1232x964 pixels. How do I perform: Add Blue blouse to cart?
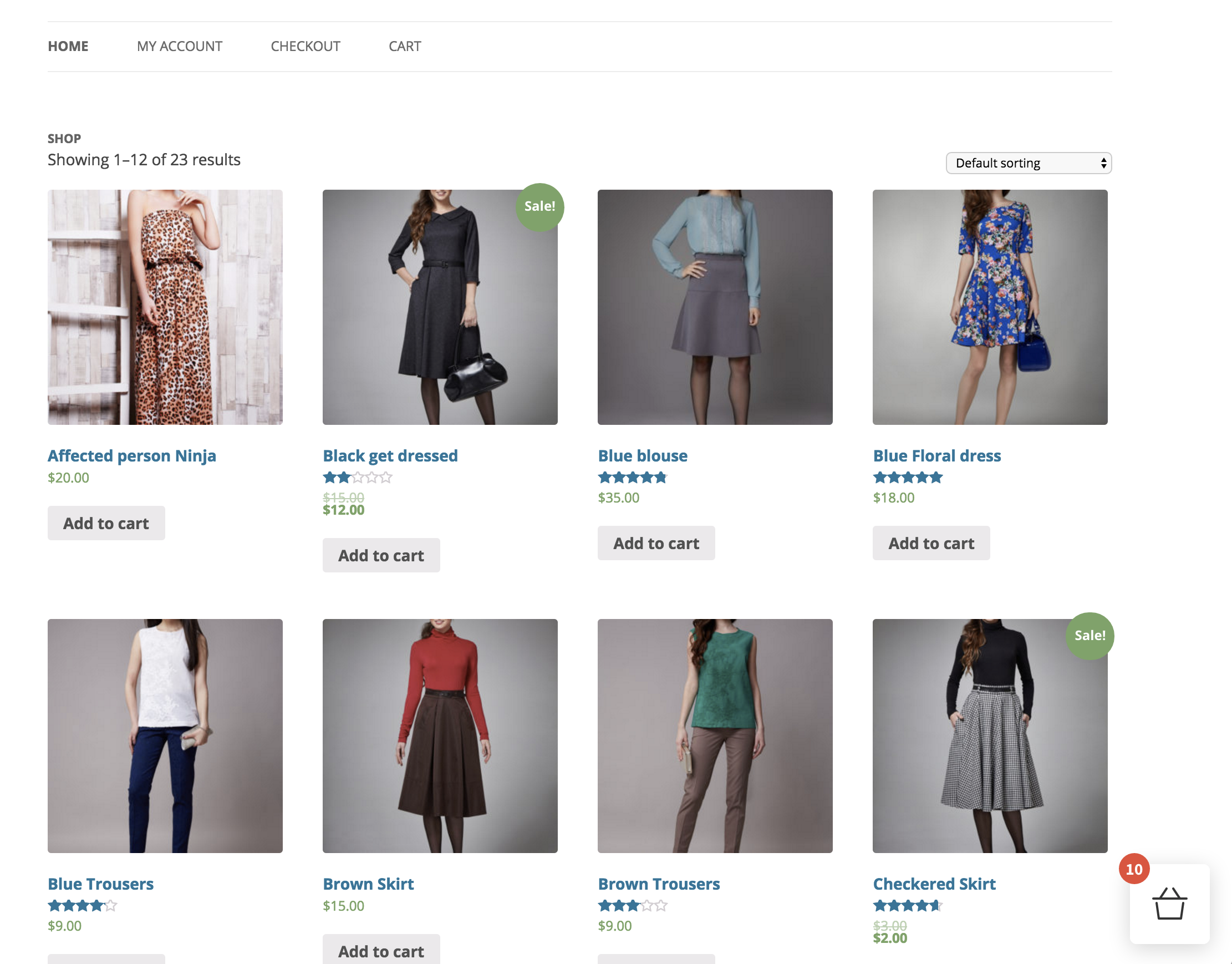[656, 543]
